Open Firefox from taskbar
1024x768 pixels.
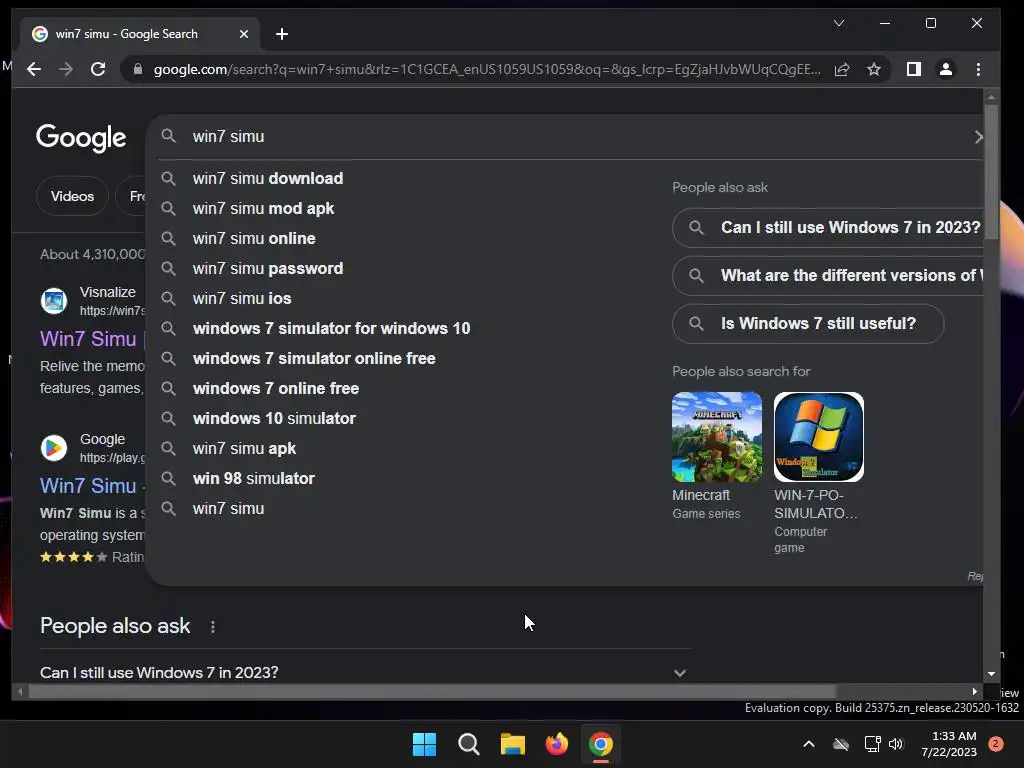pos(557,744)
